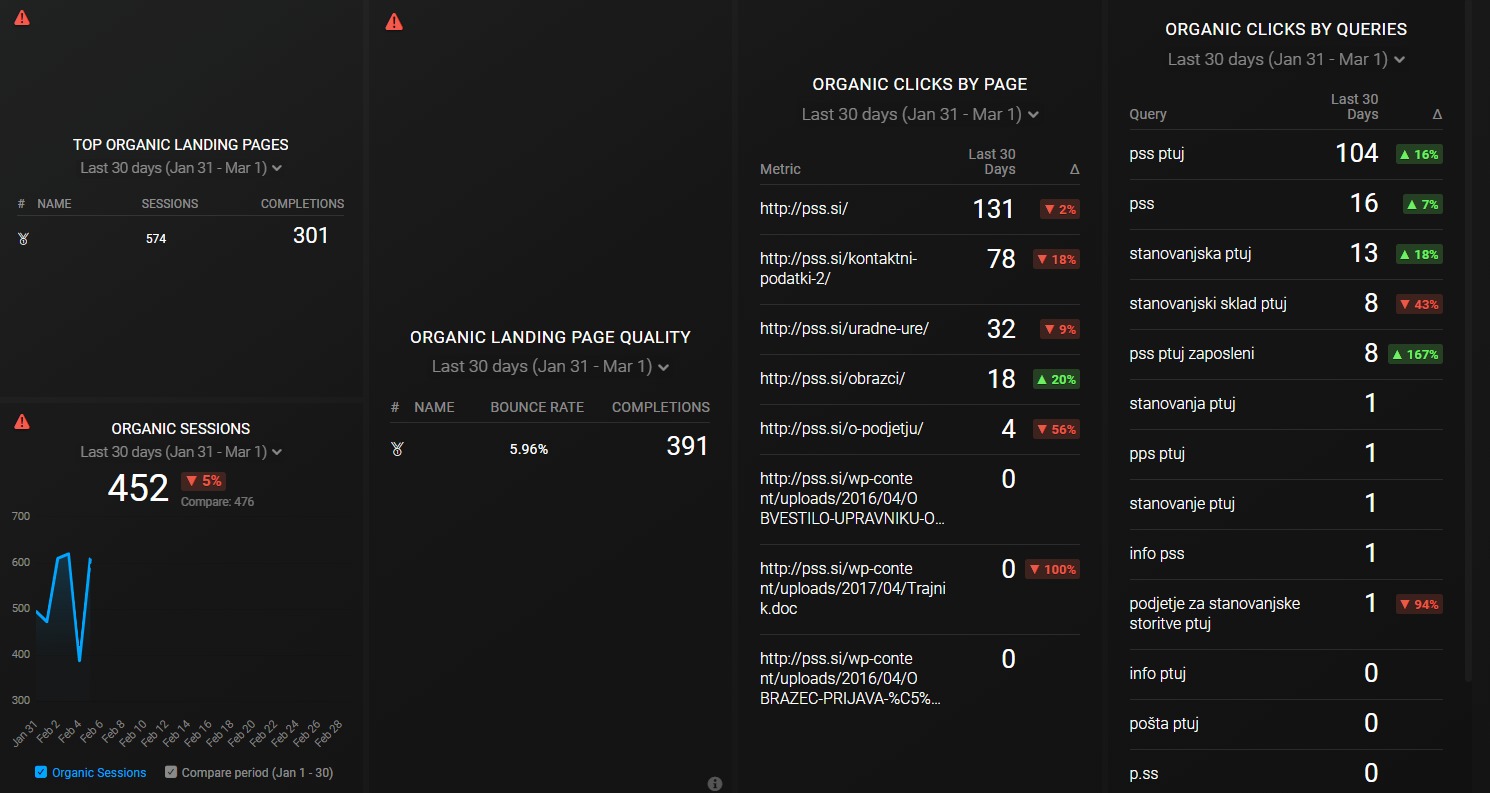The image size is (1490, 793).
Task: Select the medal icon beside the 5.96% bounce rate
Action: tap(397, 449)
